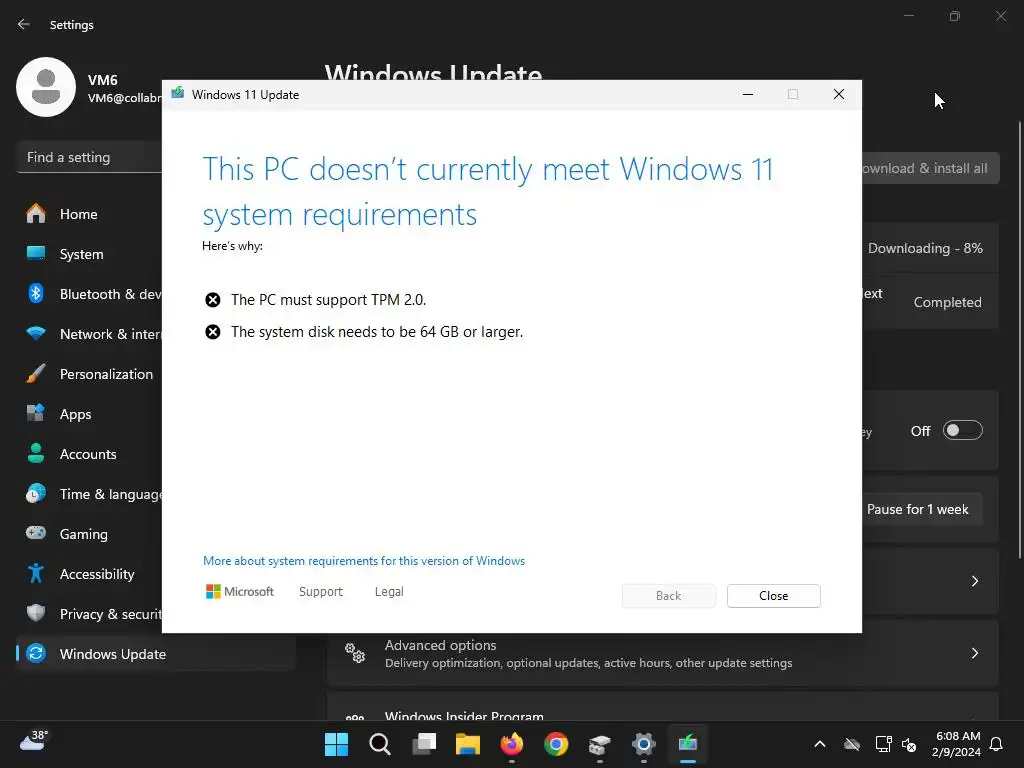1024x768 pixels.
Task: Click the Microsoft logo in dialog
Action: click(240, 592)
